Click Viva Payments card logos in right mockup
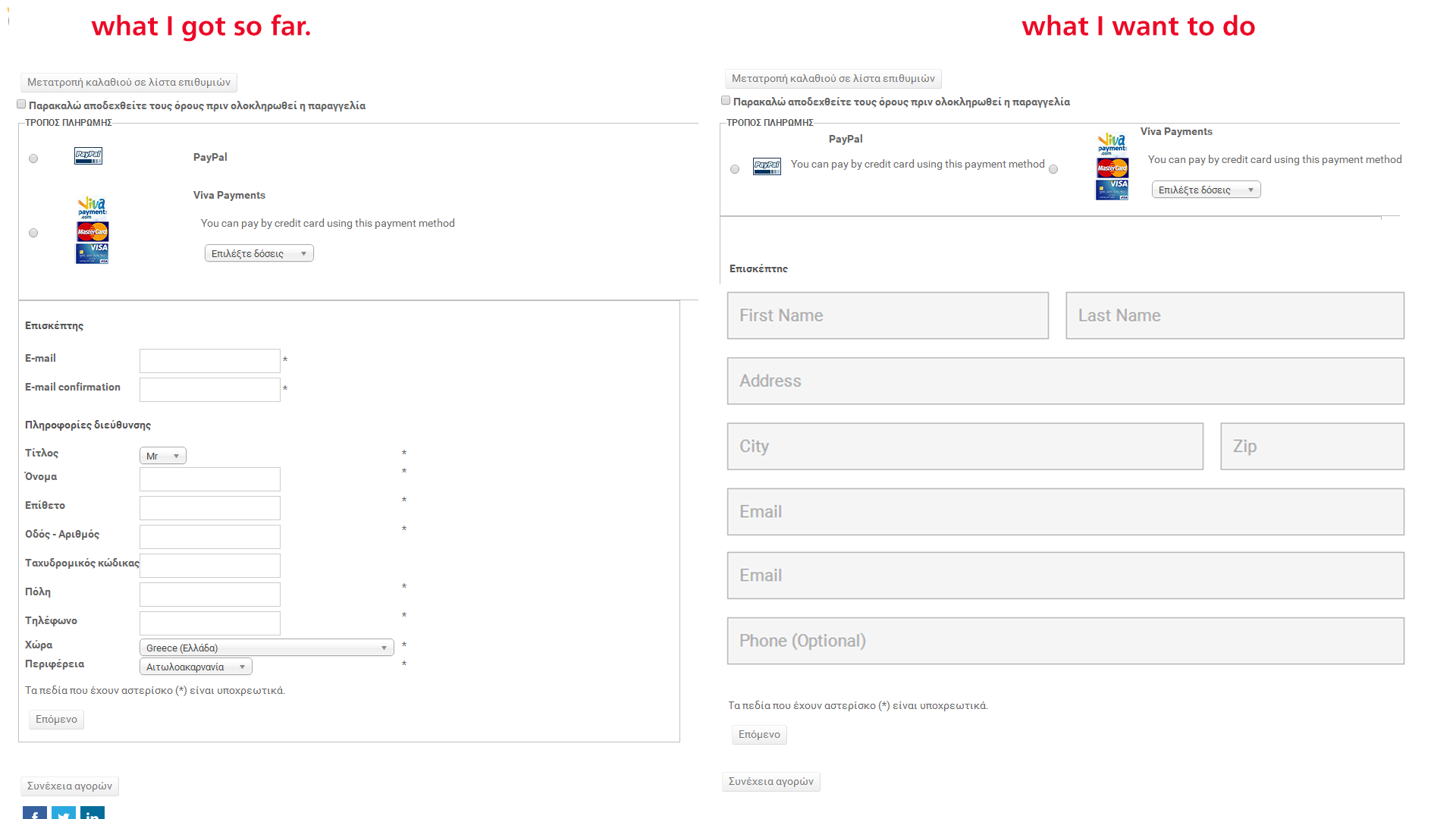1456x819 pixels. tap(1112, 167)
